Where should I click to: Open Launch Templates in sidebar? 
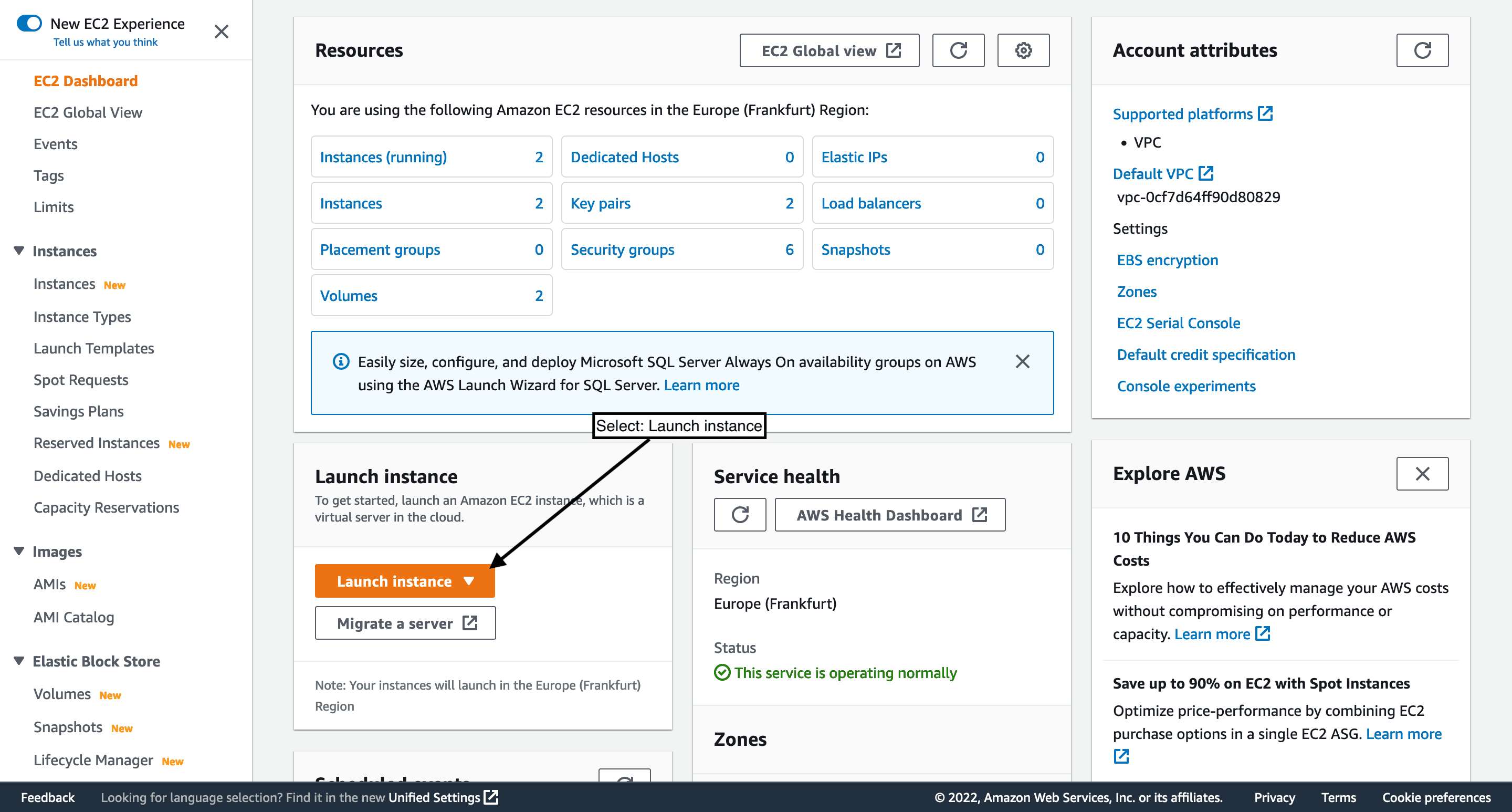point(94,349)
